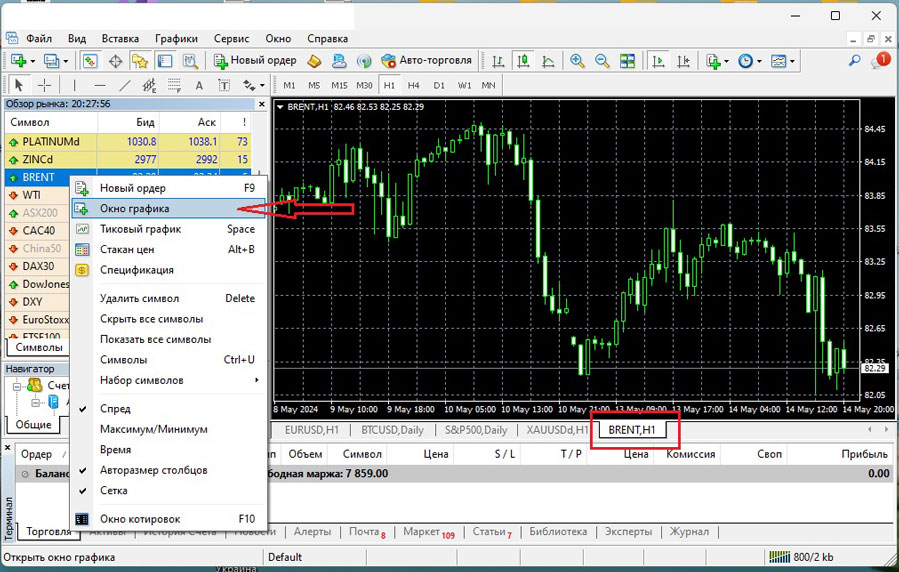Open the search magnifier icon
Viewport: 899px width, 572px height.
pos(854,60)
